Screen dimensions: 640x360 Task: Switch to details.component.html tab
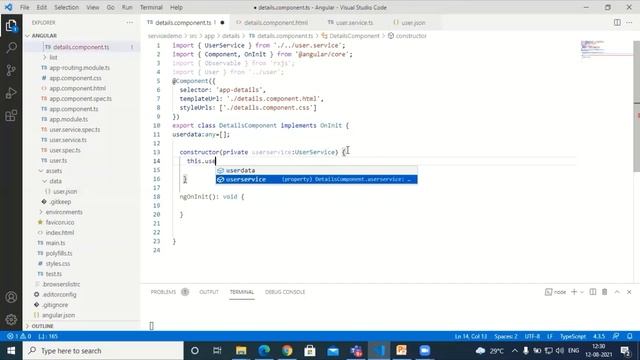[x=272, y=22]
